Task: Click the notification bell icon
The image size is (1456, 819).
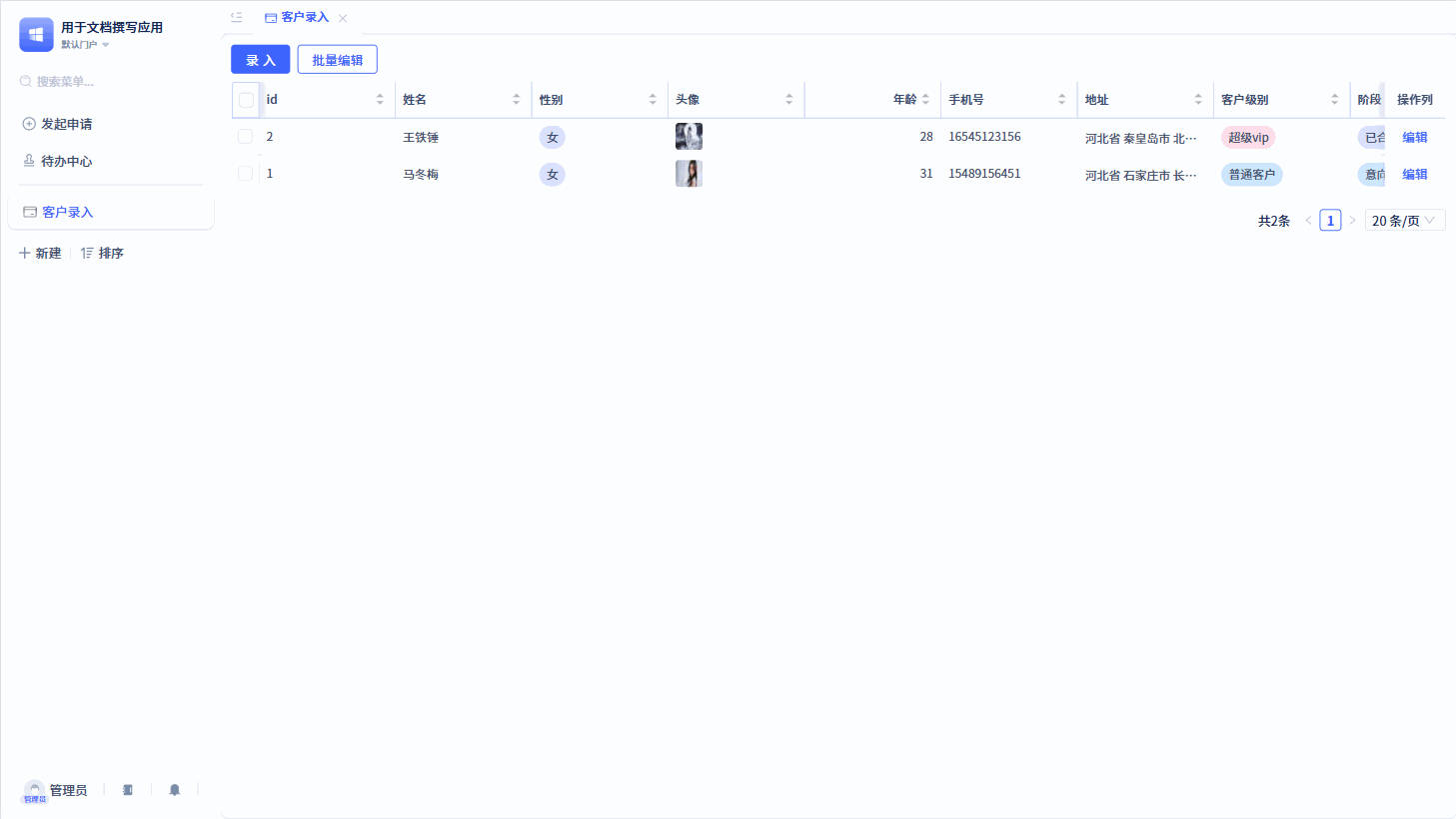Action: pos(175,790)
